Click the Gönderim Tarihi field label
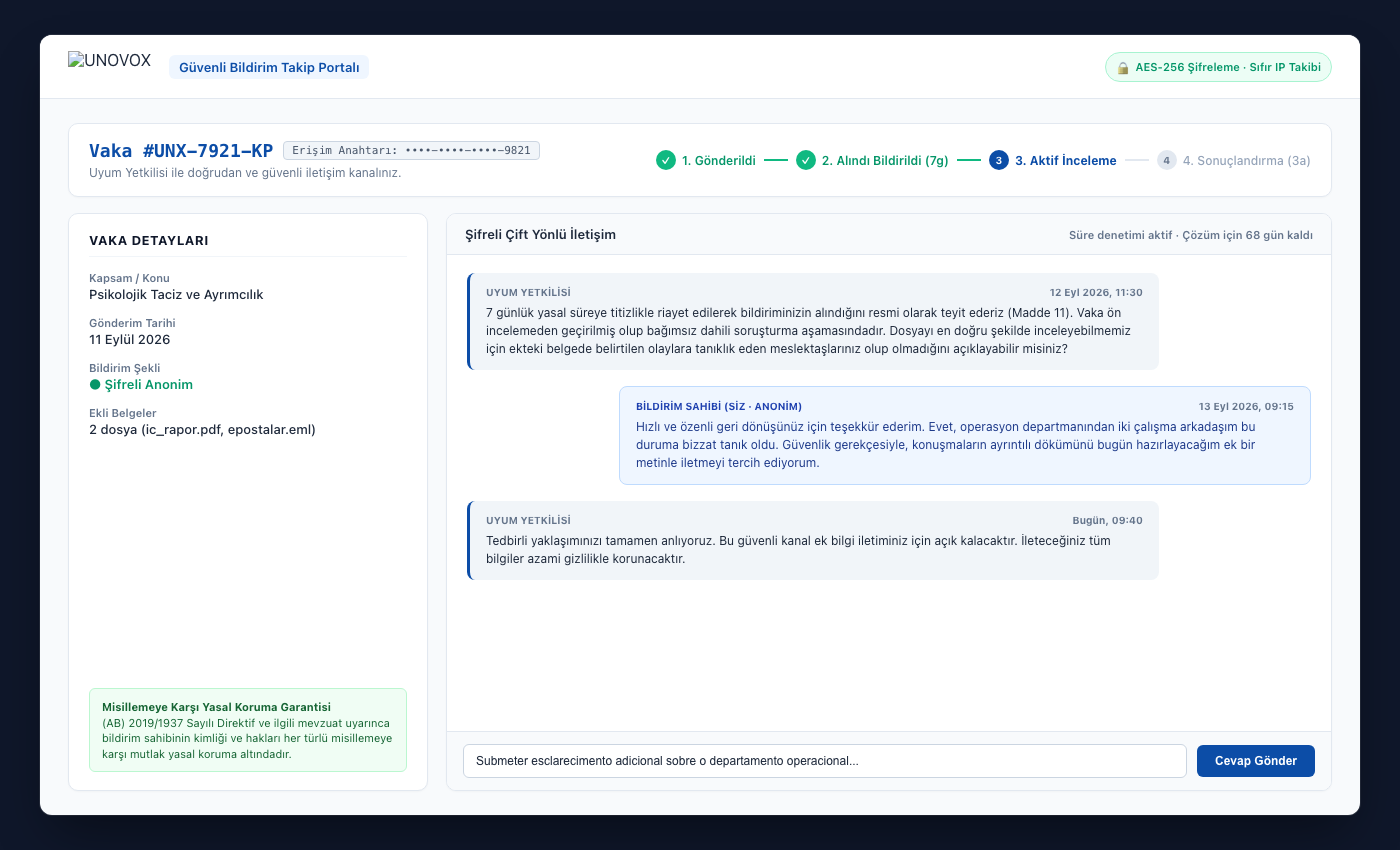 (132, 323)
